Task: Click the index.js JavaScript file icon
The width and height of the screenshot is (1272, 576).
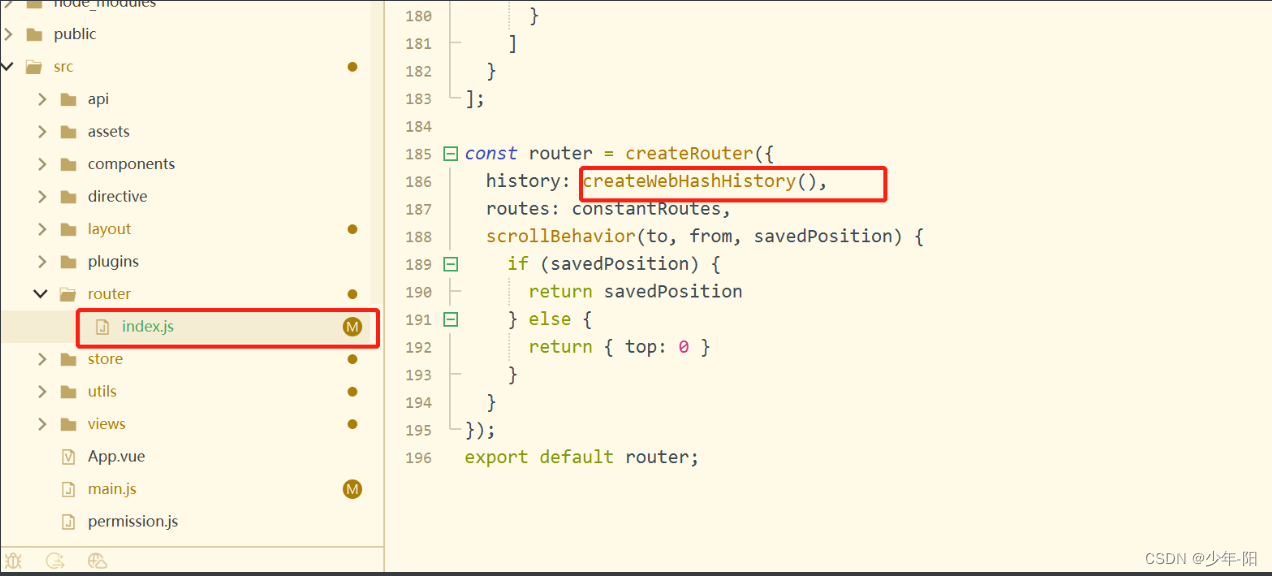Action: (102, 326)
